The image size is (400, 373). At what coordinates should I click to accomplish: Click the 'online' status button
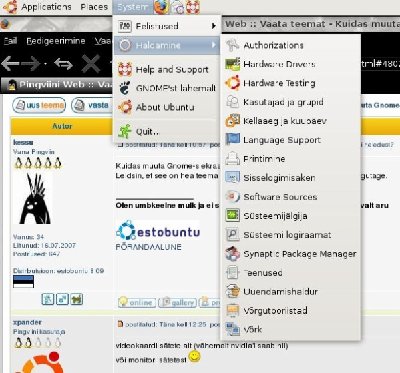click(137, 302)
